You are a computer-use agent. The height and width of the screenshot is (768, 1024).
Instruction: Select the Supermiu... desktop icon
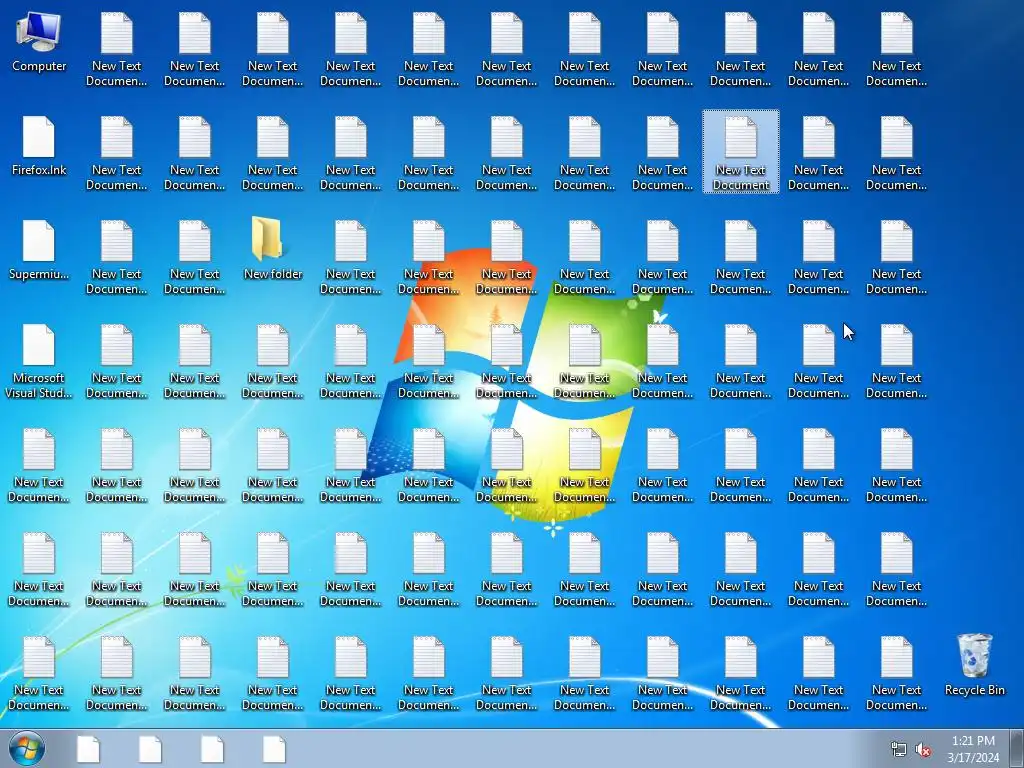point(39,251)
